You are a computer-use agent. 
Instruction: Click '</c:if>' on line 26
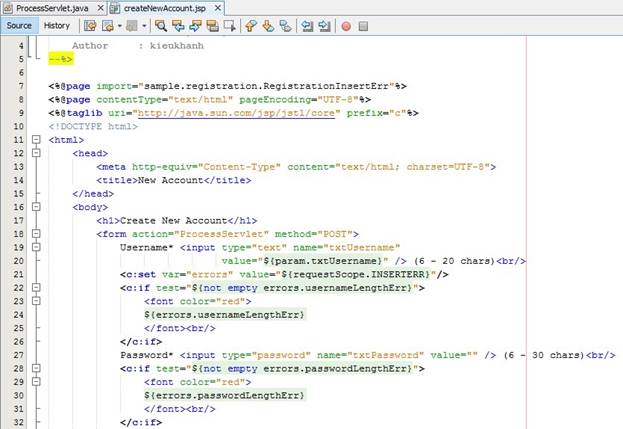141,342
